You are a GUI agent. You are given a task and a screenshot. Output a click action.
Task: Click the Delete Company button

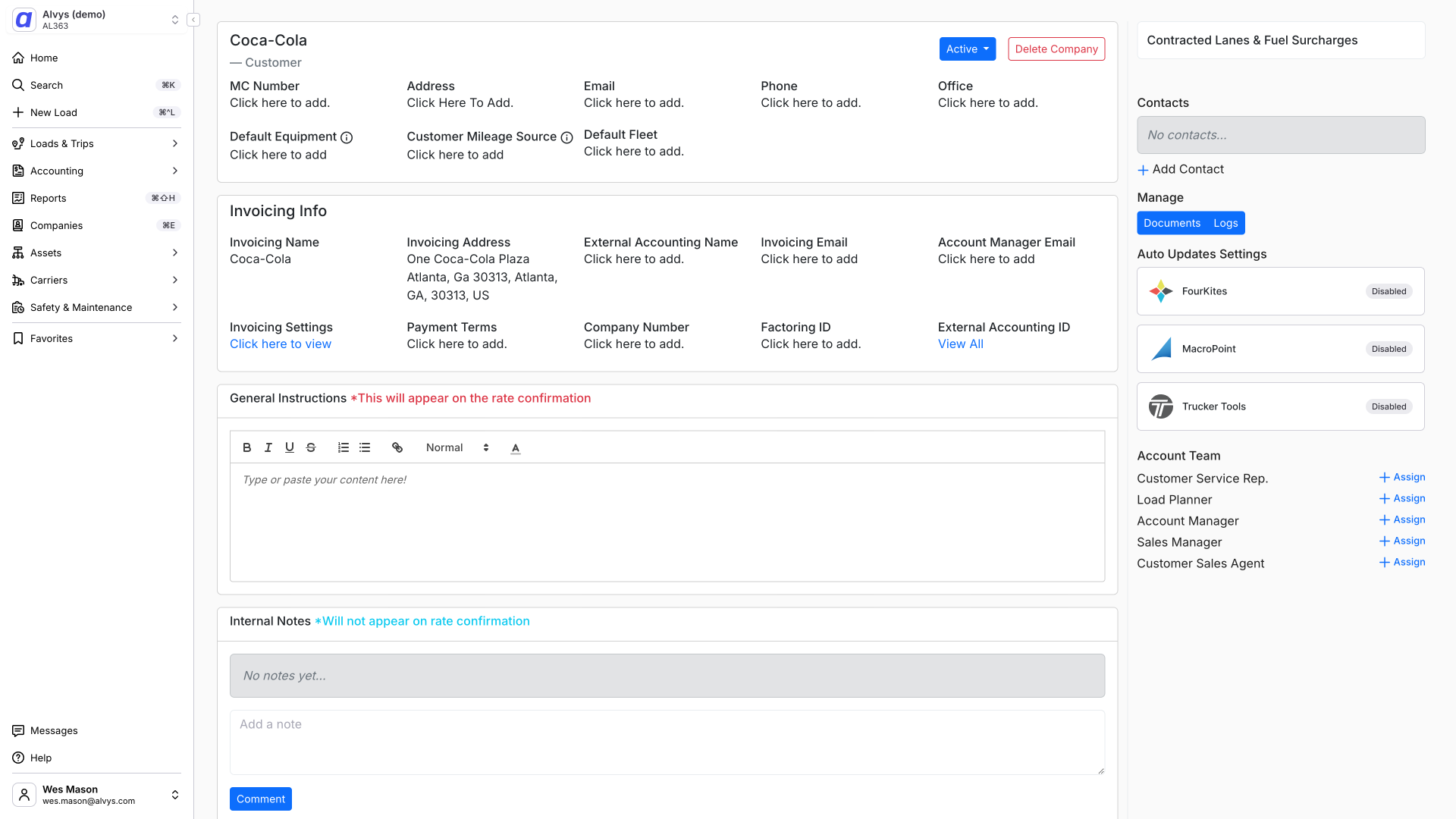click(x=1056, y=49)
